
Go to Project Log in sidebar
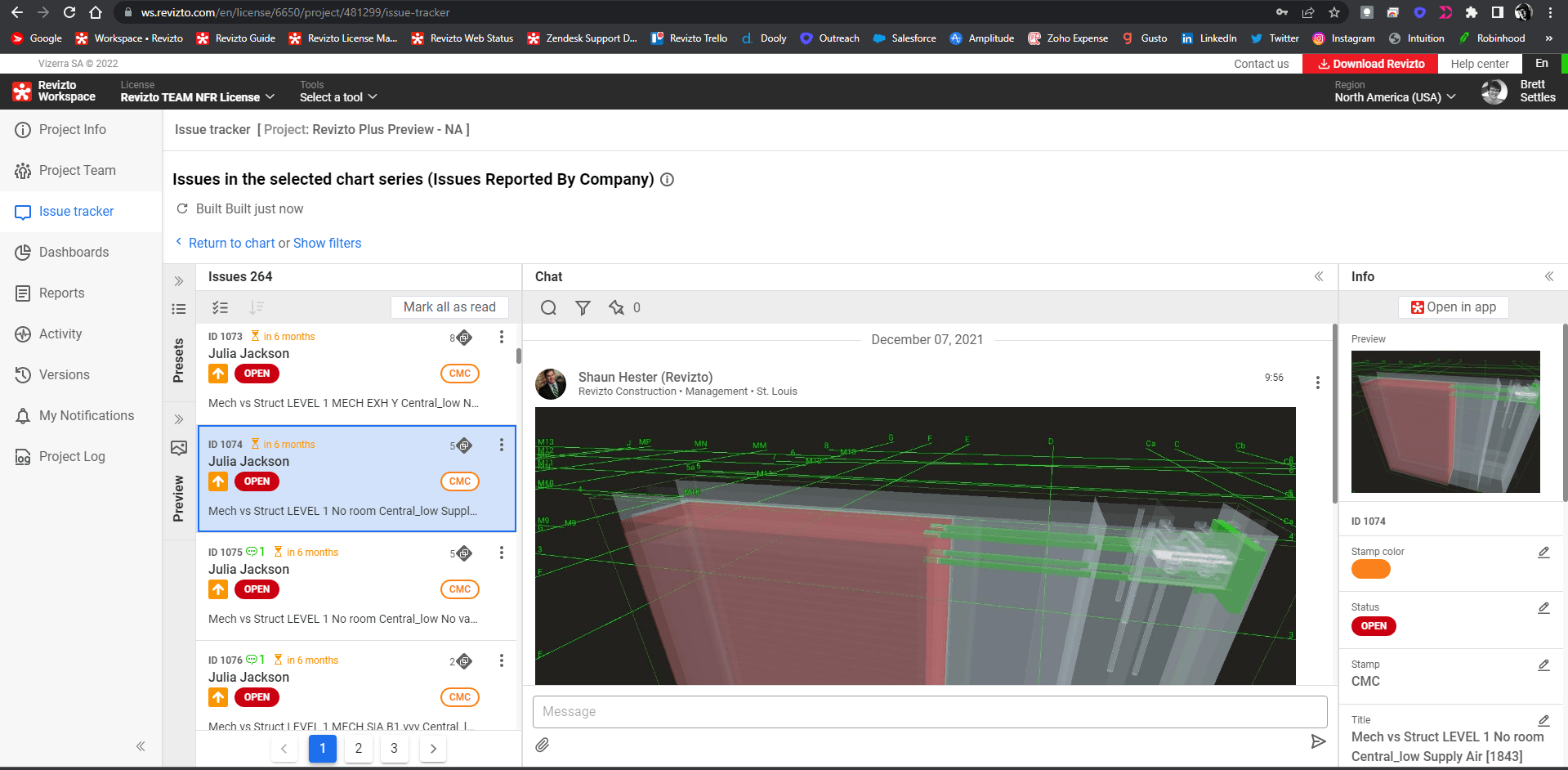pyautogui.click(x=72, y=456)
